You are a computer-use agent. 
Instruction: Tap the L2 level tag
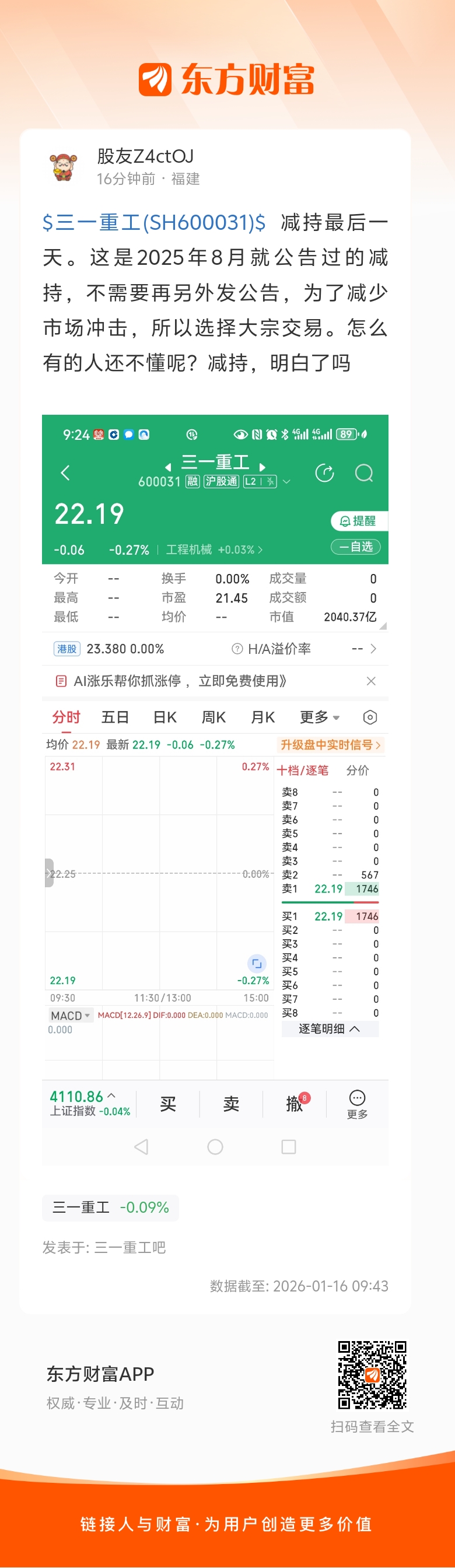260,481
